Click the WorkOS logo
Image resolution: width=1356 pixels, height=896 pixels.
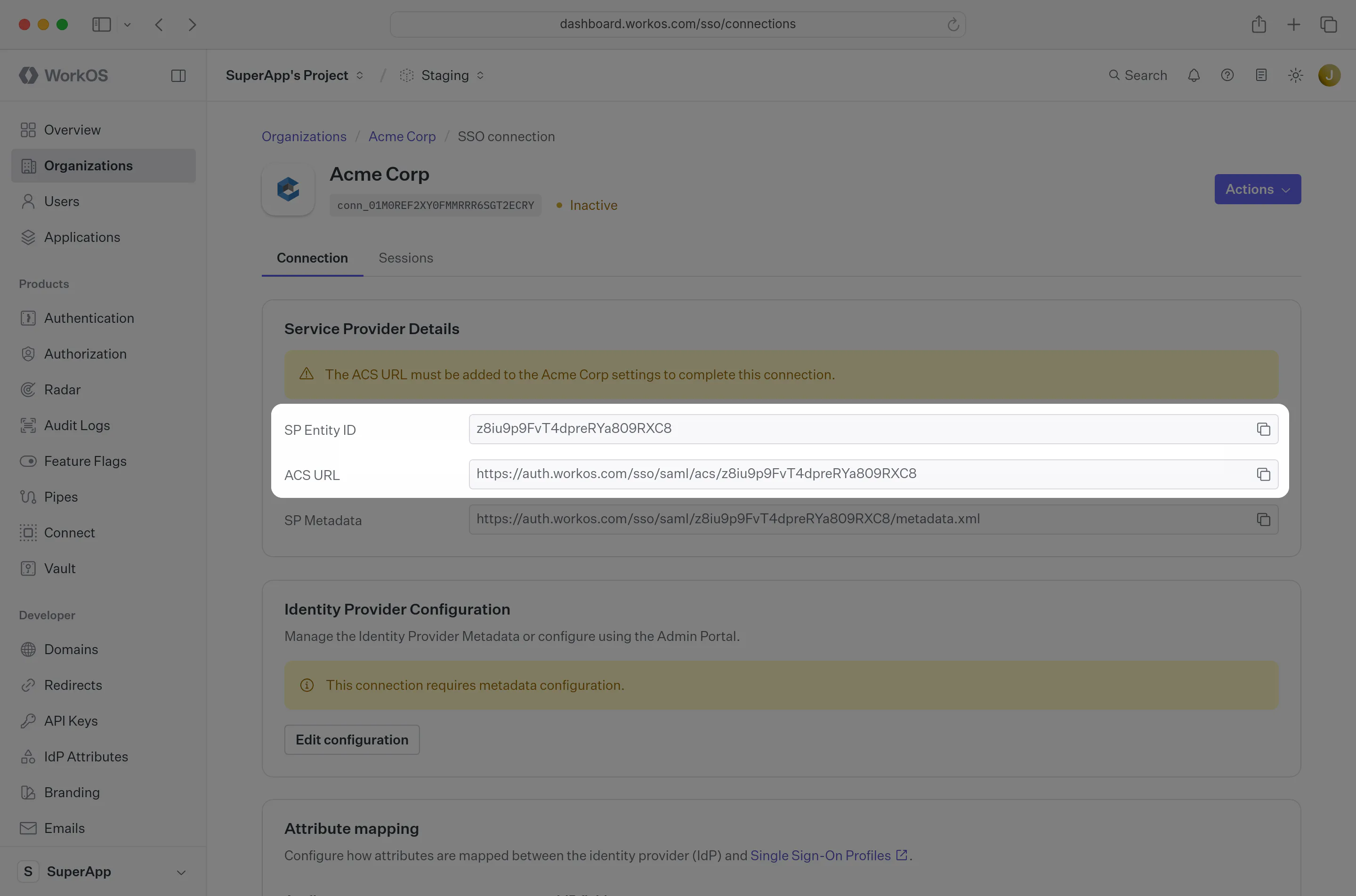tap(64, 75)
